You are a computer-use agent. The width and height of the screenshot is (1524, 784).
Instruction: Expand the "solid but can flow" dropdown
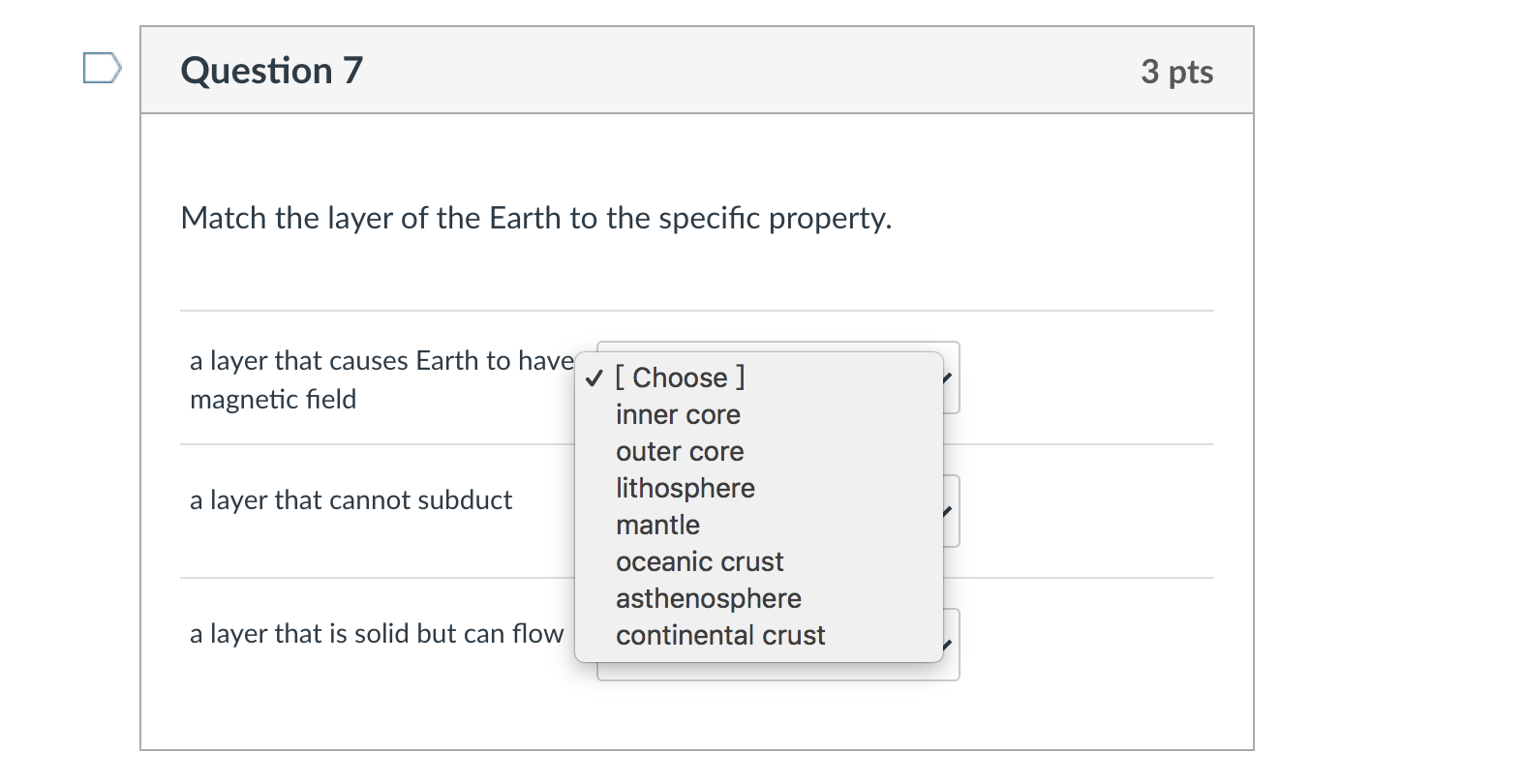tap(949, 645)
